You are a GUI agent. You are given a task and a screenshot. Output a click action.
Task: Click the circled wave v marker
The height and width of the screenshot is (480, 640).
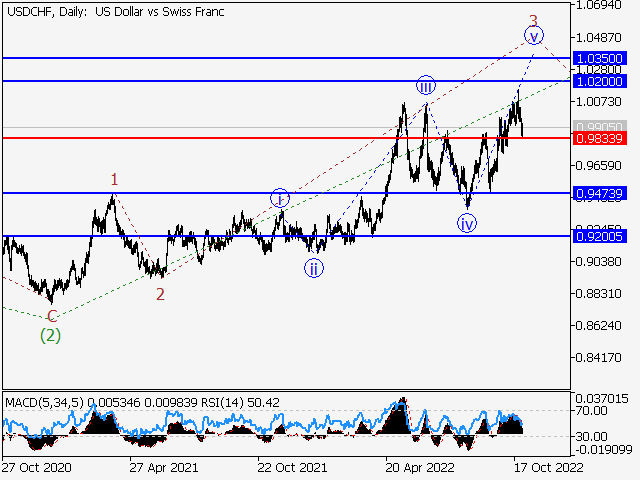pyautogui.click(x=534, y=36)
